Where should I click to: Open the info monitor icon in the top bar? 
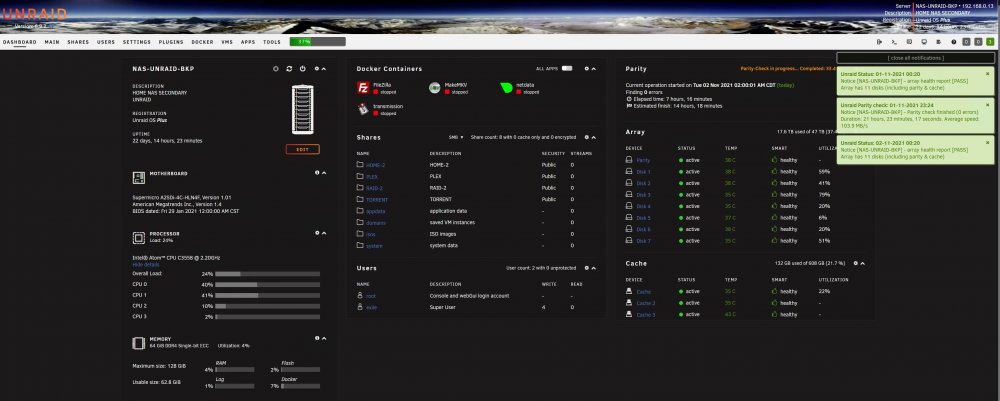924,42
